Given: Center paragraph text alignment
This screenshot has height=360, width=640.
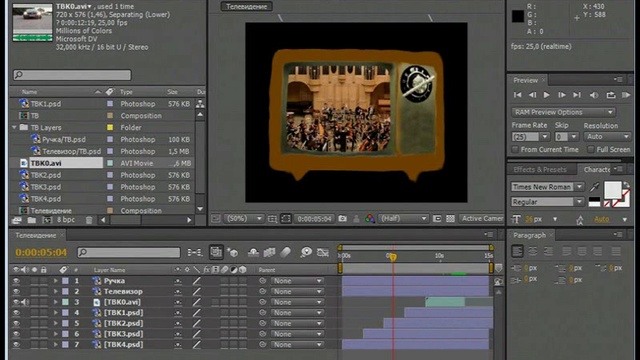Looking at the screenshot, I should [x=533, y=251].
